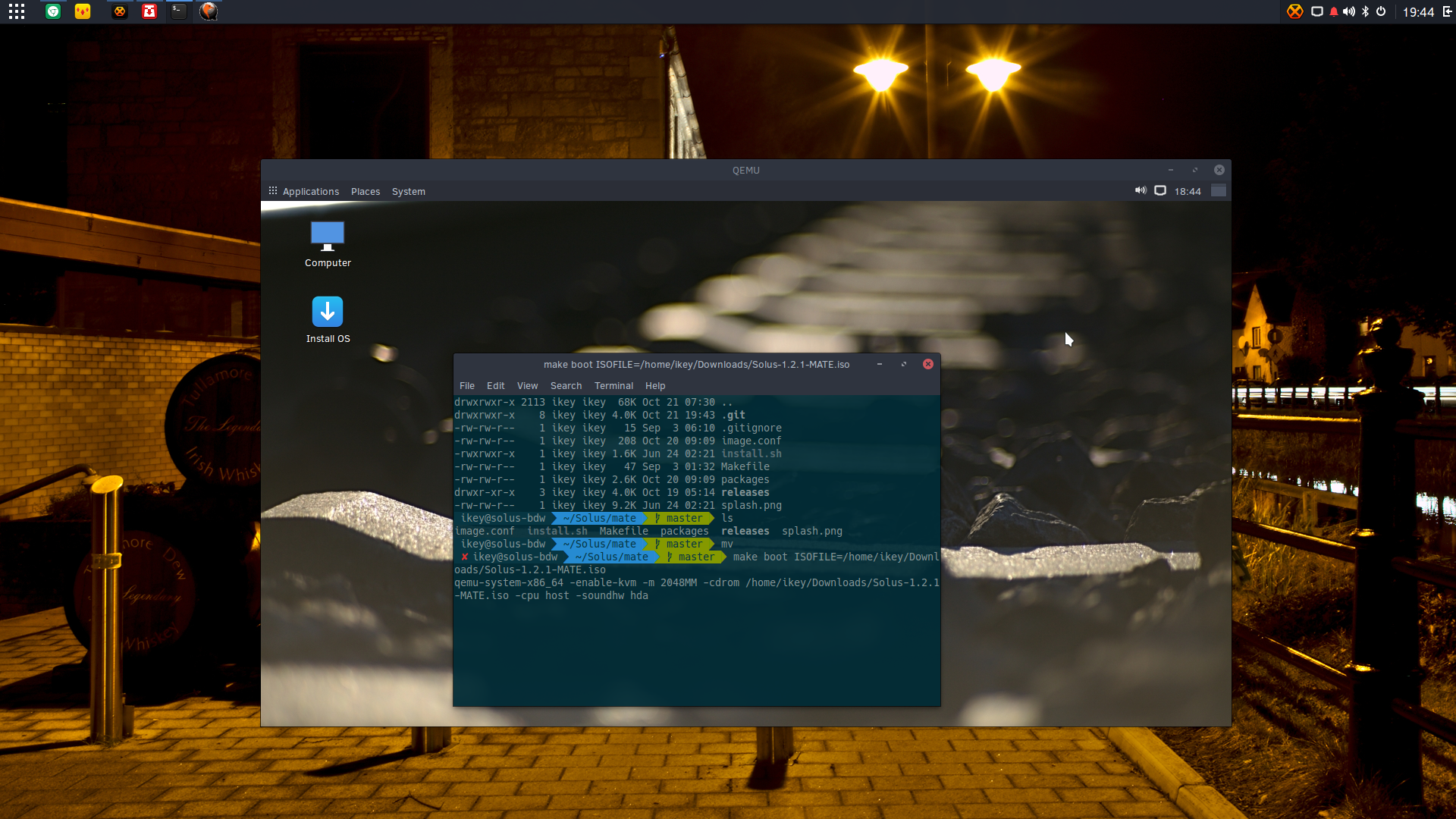Viewport: 1456px width, 819px height.
Task: Click the terminal title 'make boot ISOFILE=' text
Action: (x=696, y=364)
